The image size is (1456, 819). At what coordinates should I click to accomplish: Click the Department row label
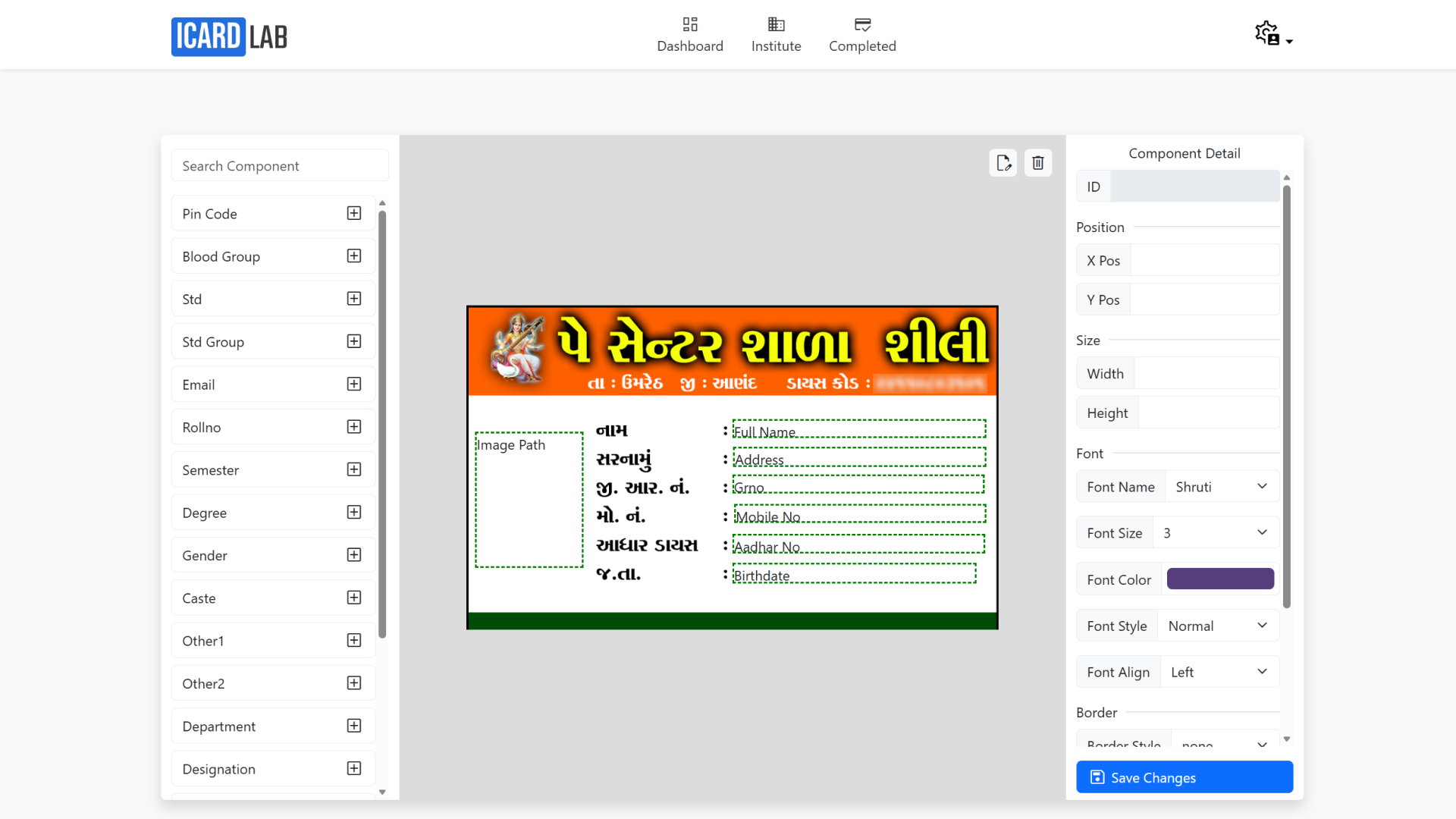coord(218,726)
